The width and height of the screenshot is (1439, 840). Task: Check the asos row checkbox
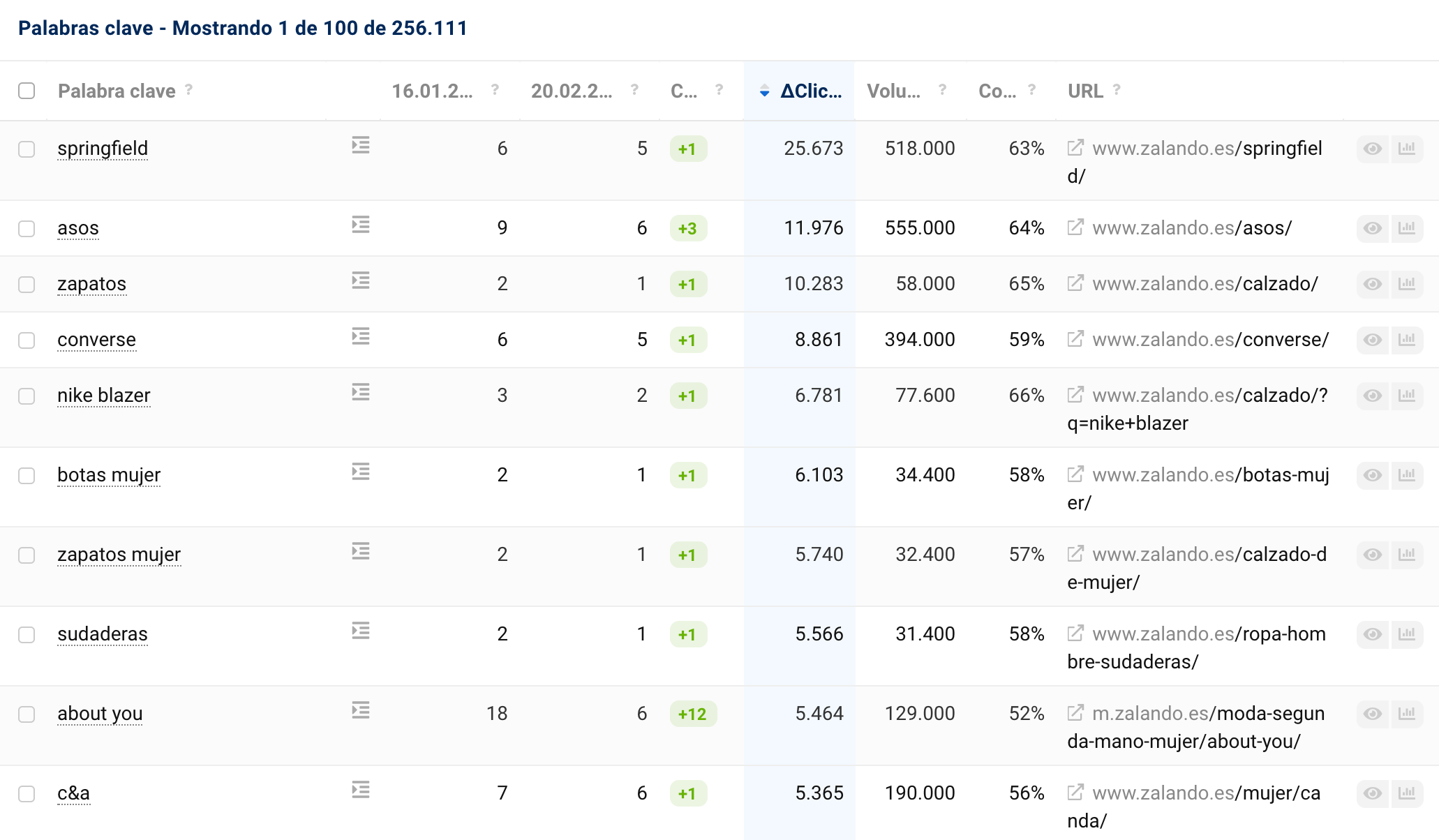[27, 229]
